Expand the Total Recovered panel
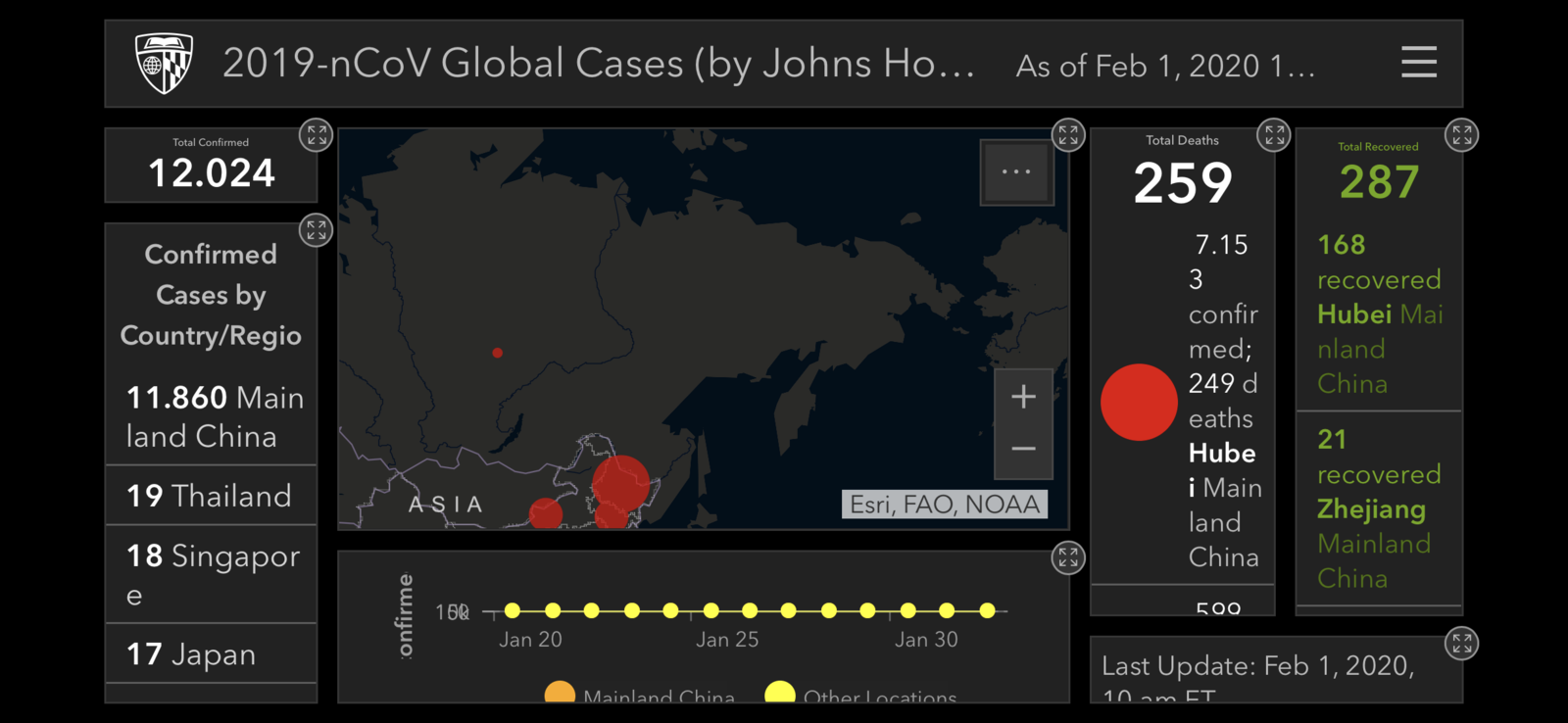The height and width of the screenshot is (723, 1568). (1462, 135)
